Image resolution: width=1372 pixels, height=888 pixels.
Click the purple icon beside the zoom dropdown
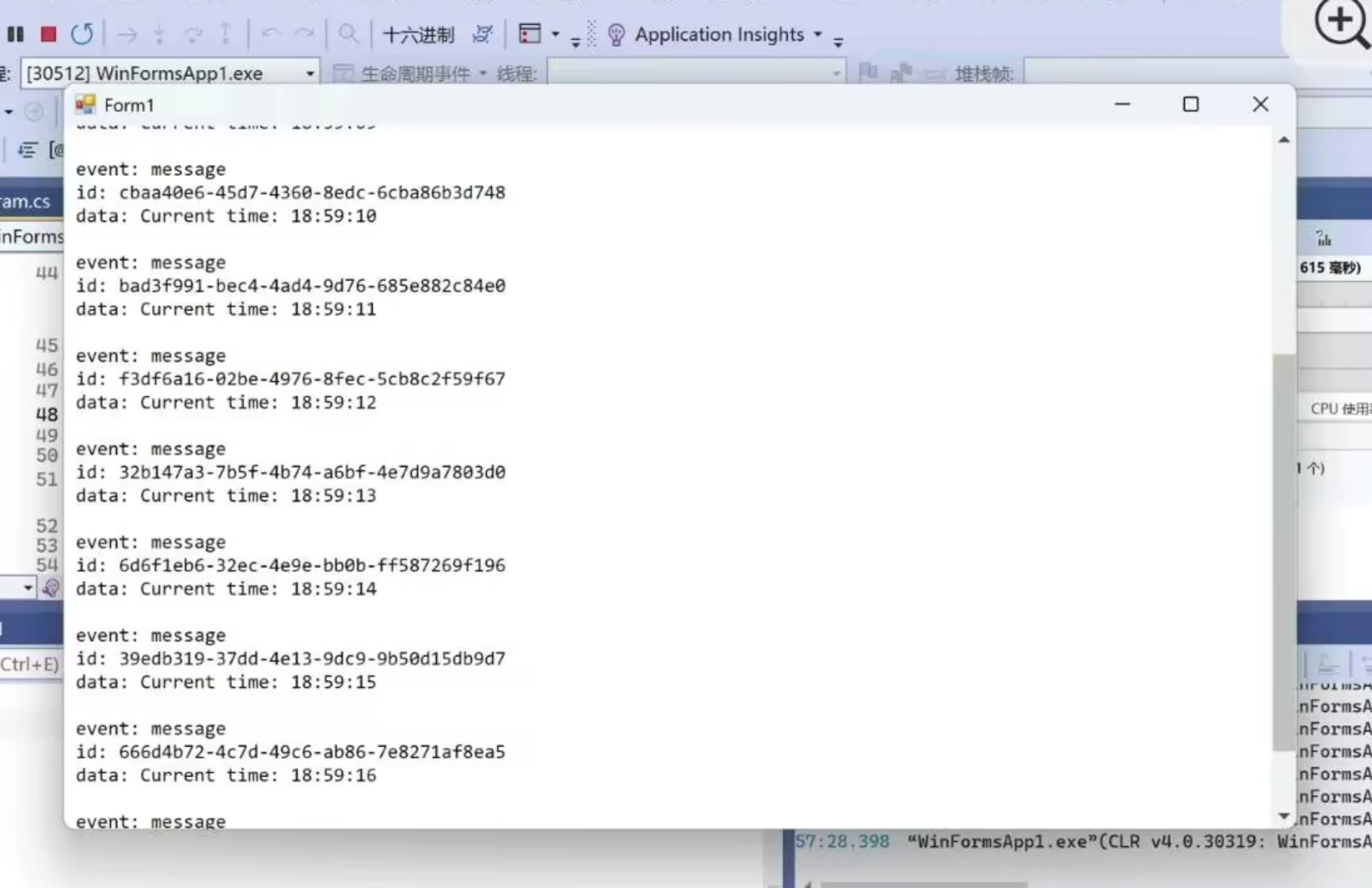(x=51, y=588)
